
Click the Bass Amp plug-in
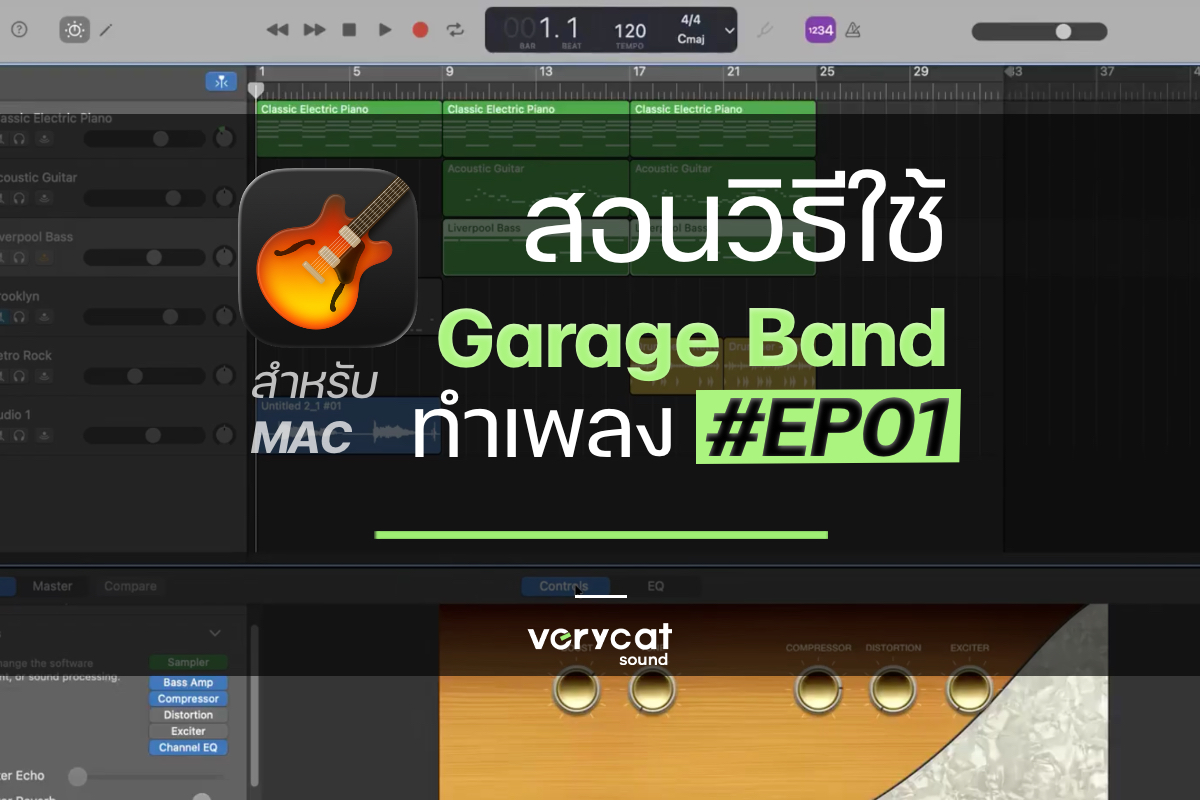tap(188, 683)
